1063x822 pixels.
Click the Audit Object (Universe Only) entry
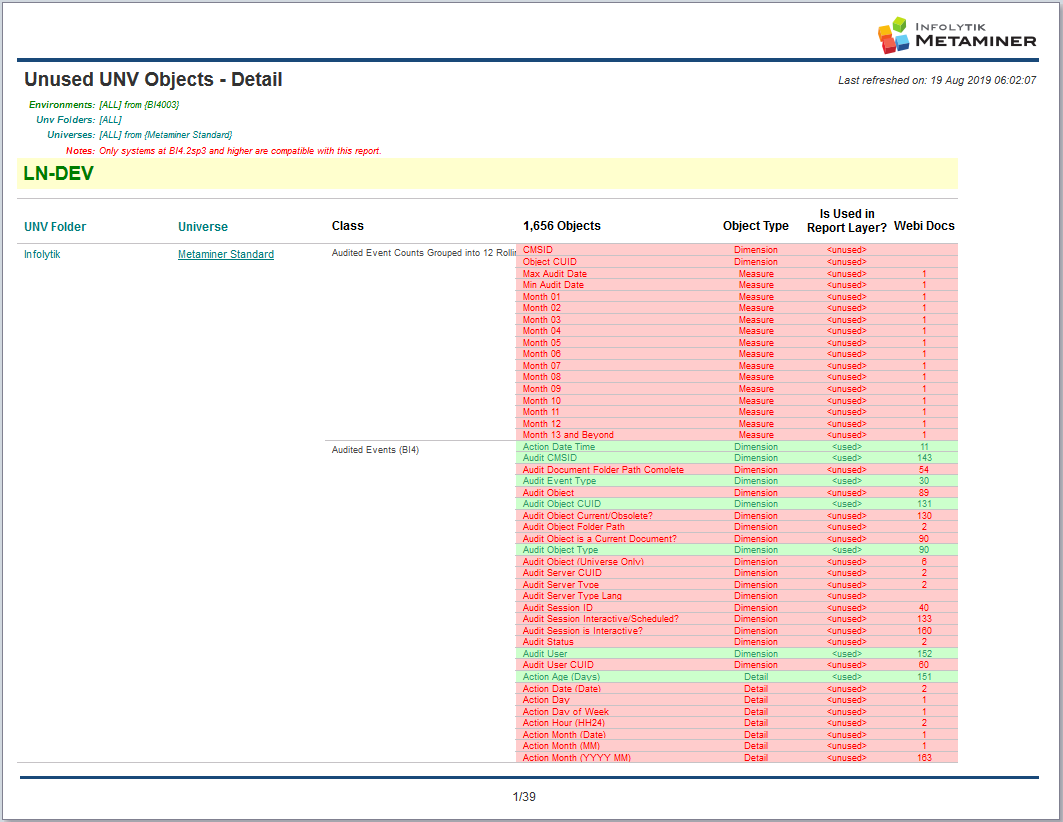click(x=583, y=562)
